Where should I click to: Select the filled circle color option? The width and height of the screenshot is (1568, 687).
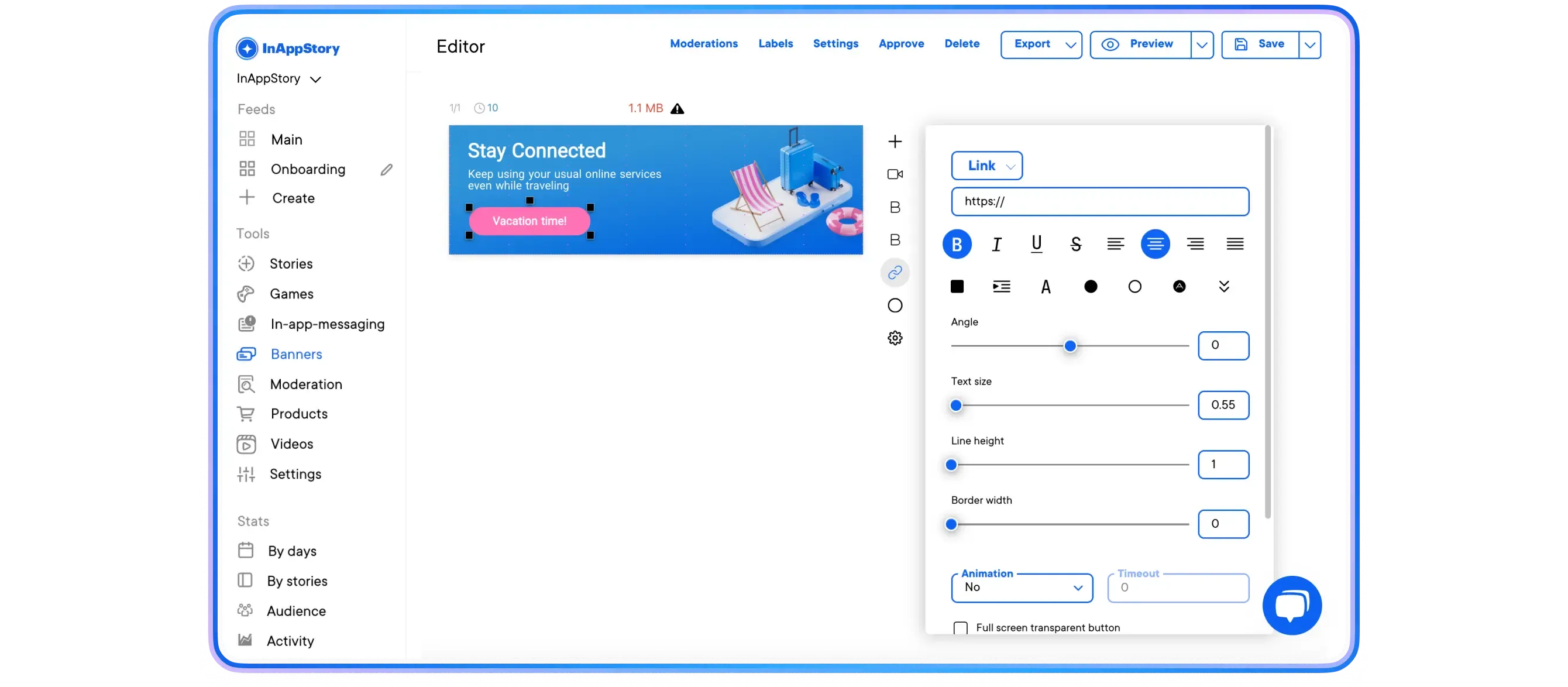(x=1090, y=286)
